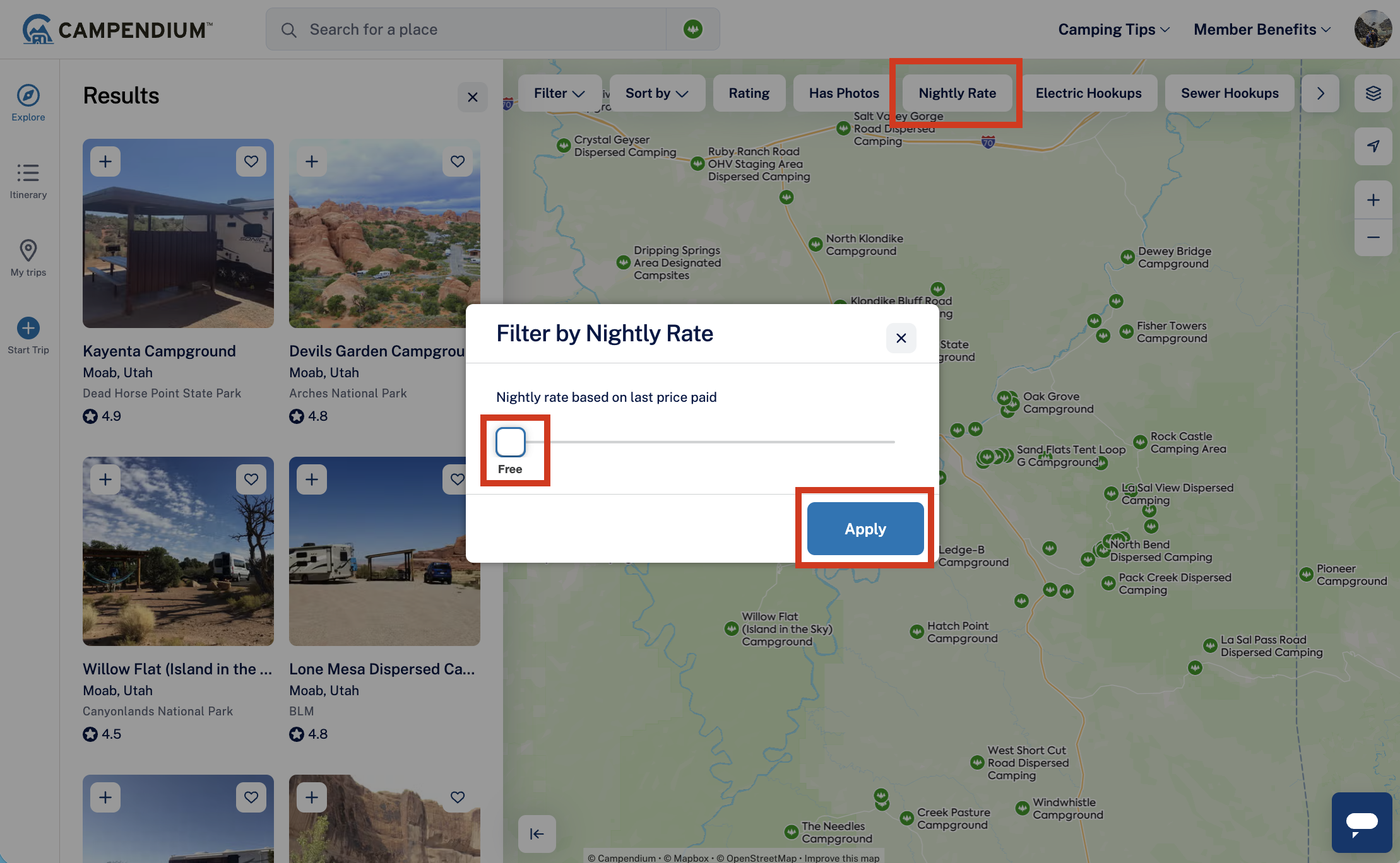
Task: Open the Sort by dropdown
Action: pyautogui.click(x=657, y=93)
